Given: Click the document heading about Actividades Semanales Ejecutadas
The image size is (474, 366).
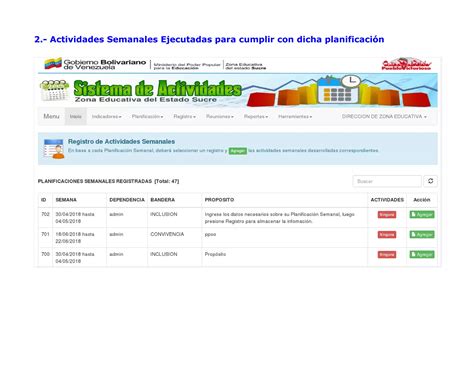Looking at the screenshot, I should (209, 39).
